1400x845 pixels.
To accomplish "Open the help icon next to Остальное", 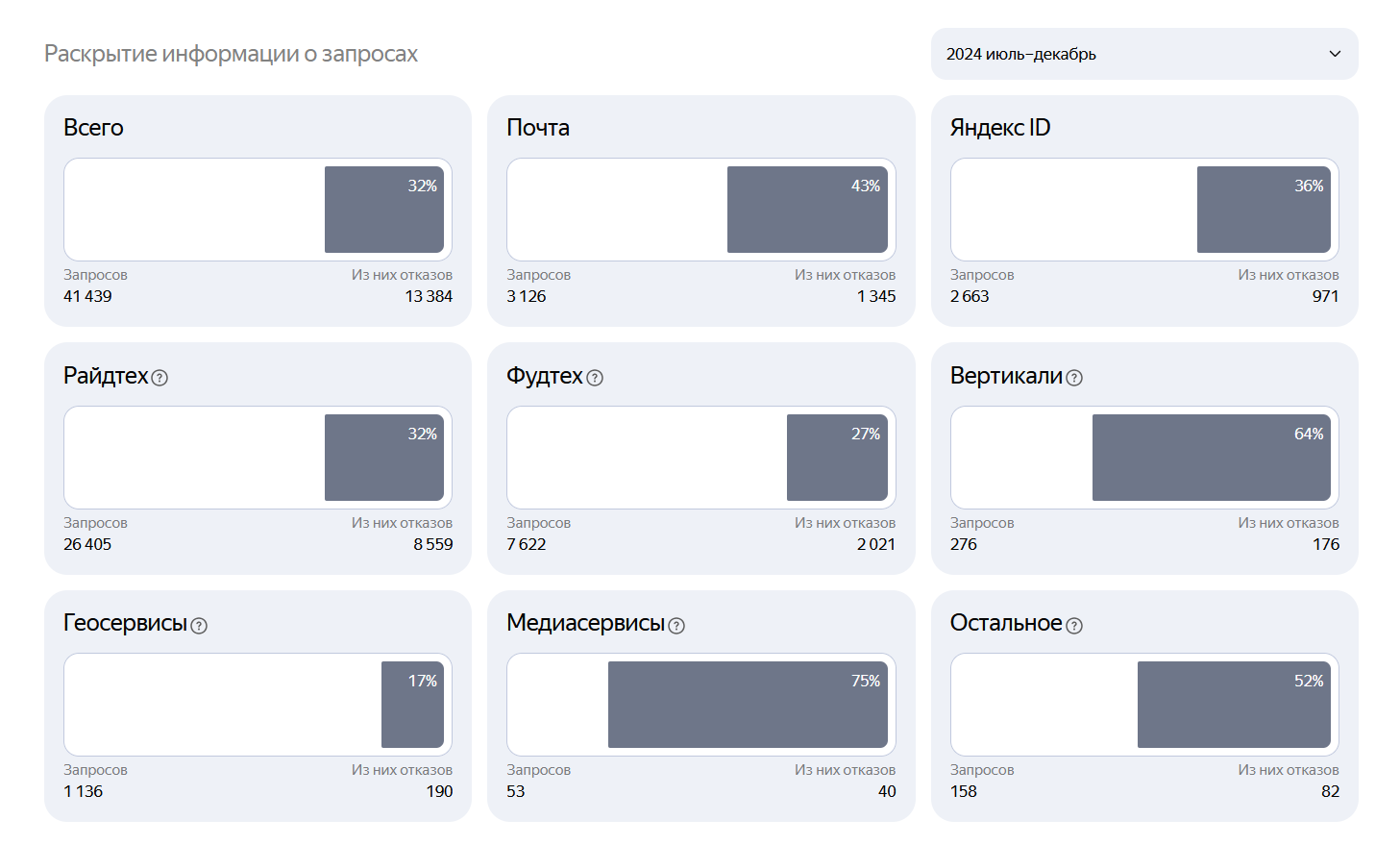I will click(1074, 626).
